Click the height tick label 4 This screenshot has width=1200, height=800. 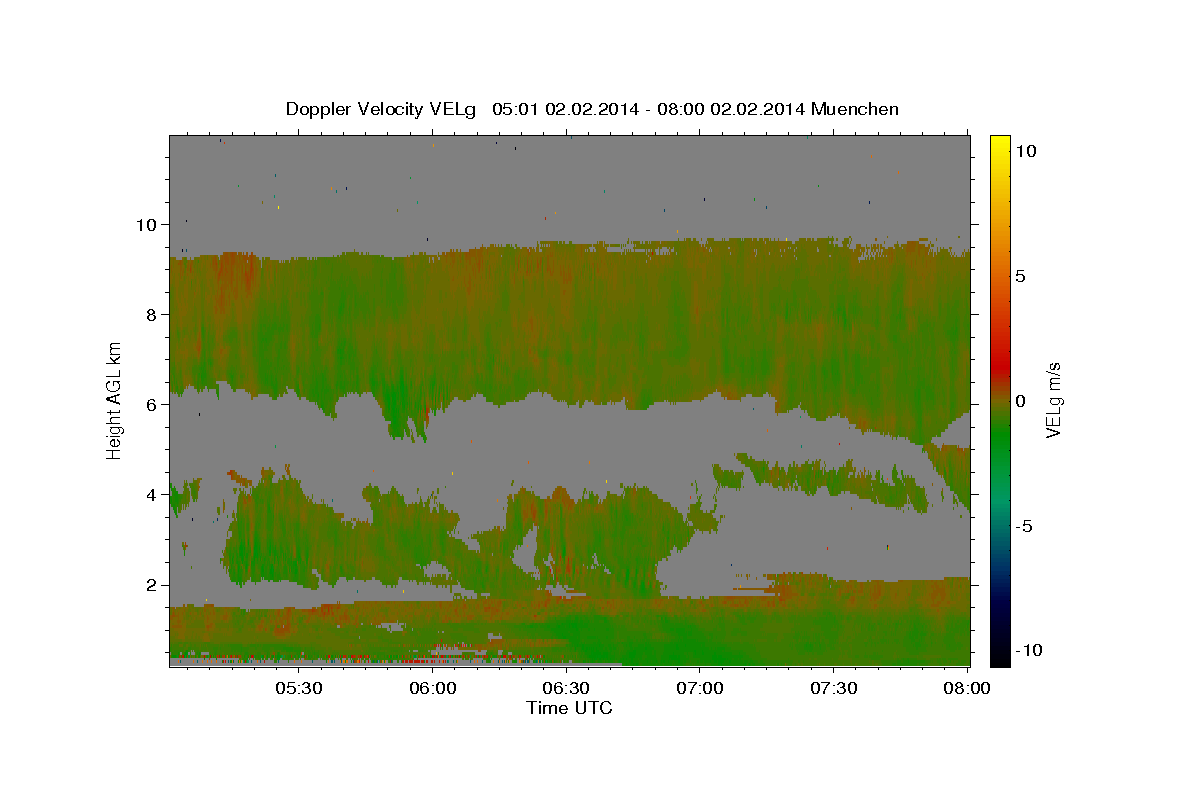152,495
